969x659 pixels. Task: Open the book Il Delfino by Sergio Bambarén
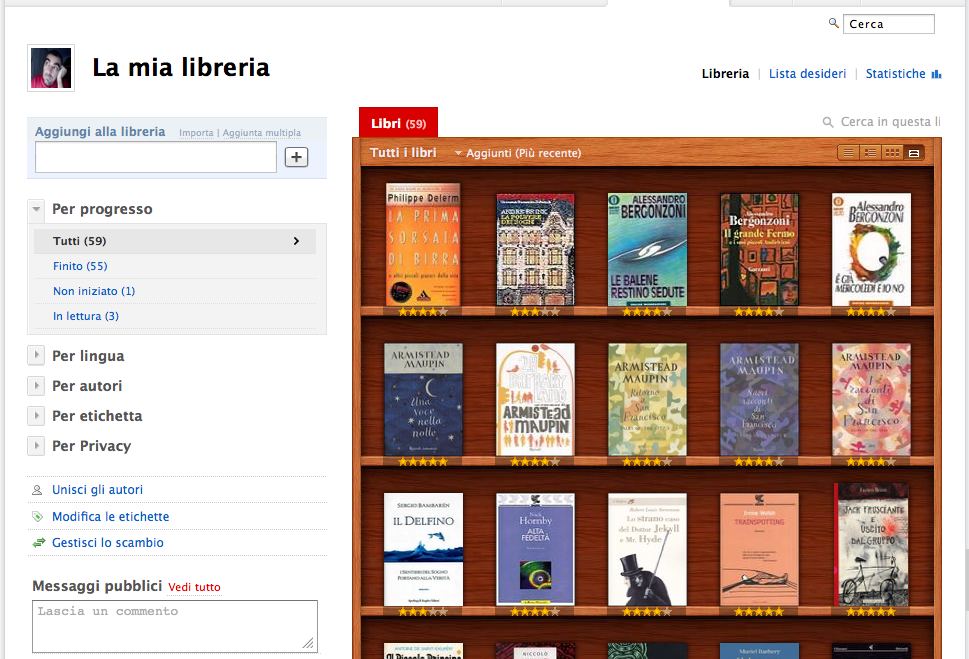(423, 550)
